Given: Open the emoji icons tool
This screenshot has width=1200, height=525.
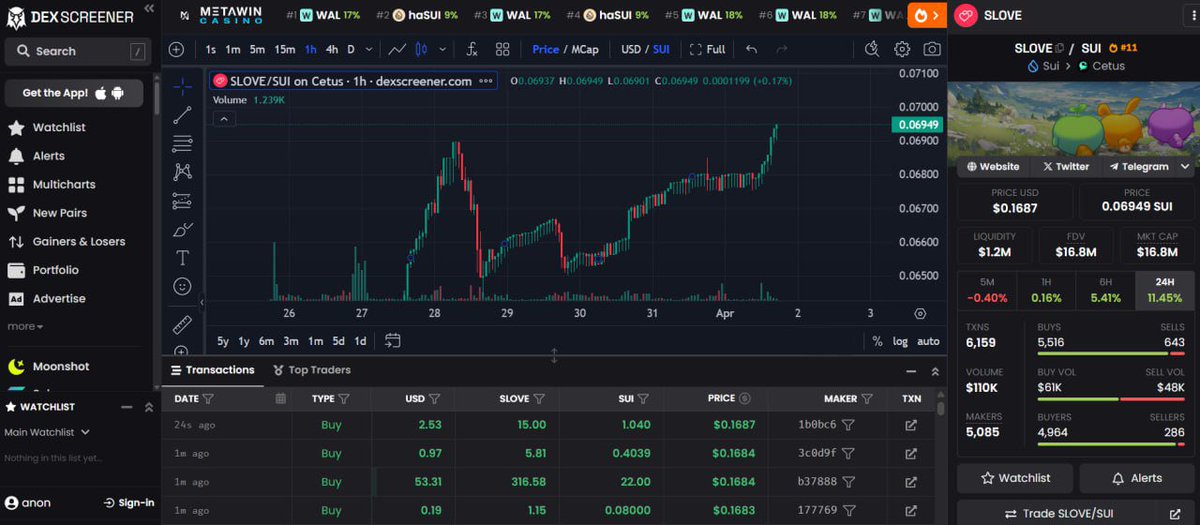Looking at the screenshot, I should pos(182,286).
